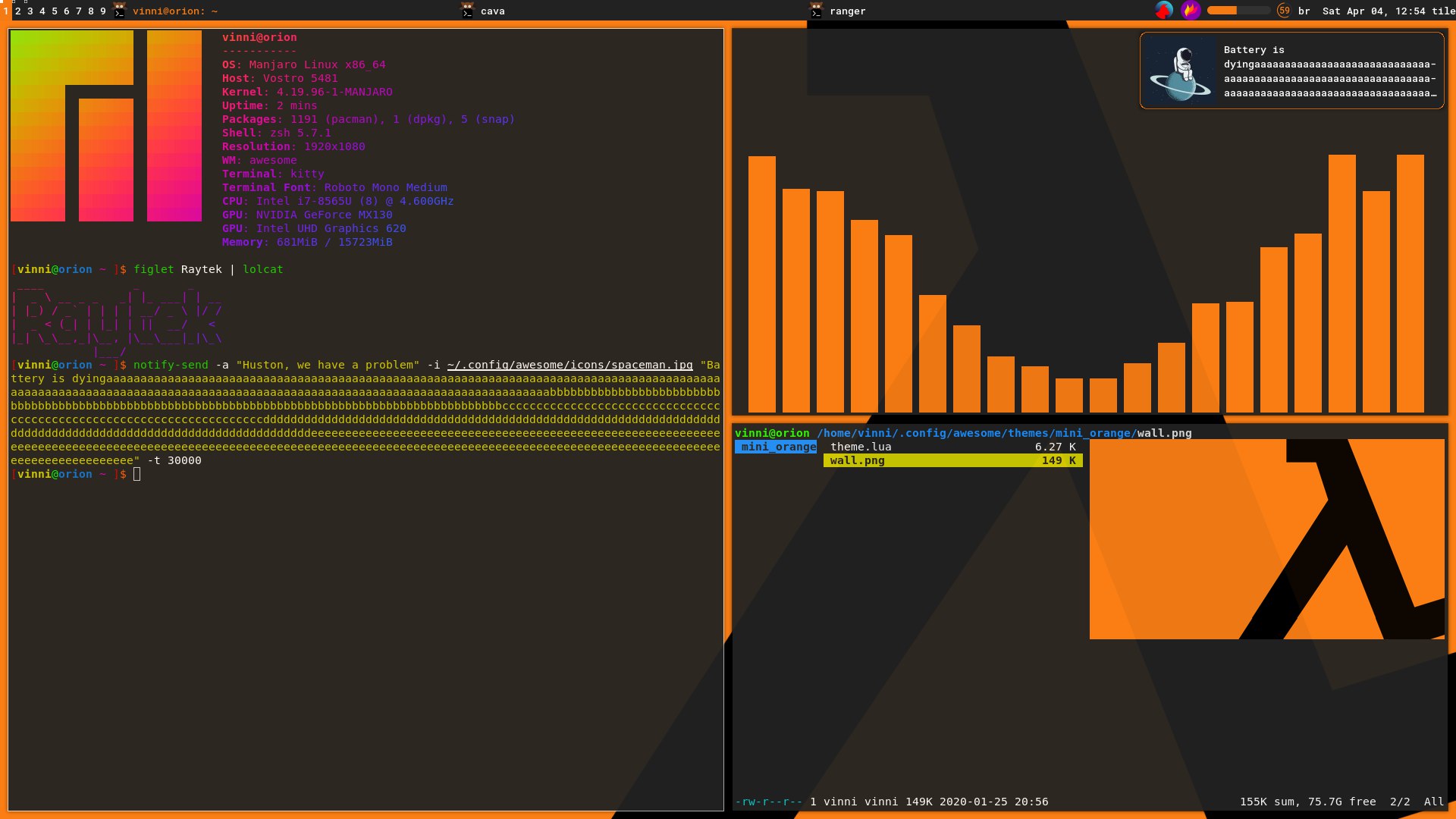Click kitty icon of vinni@orion task
The image size is (1456, 819).
tap(120, 11)
